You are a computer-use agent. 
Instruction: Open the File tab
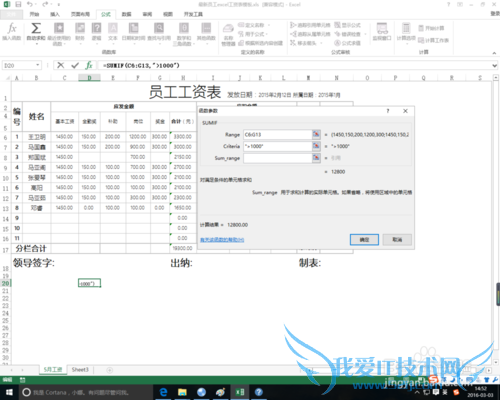[x=11, y=14]
